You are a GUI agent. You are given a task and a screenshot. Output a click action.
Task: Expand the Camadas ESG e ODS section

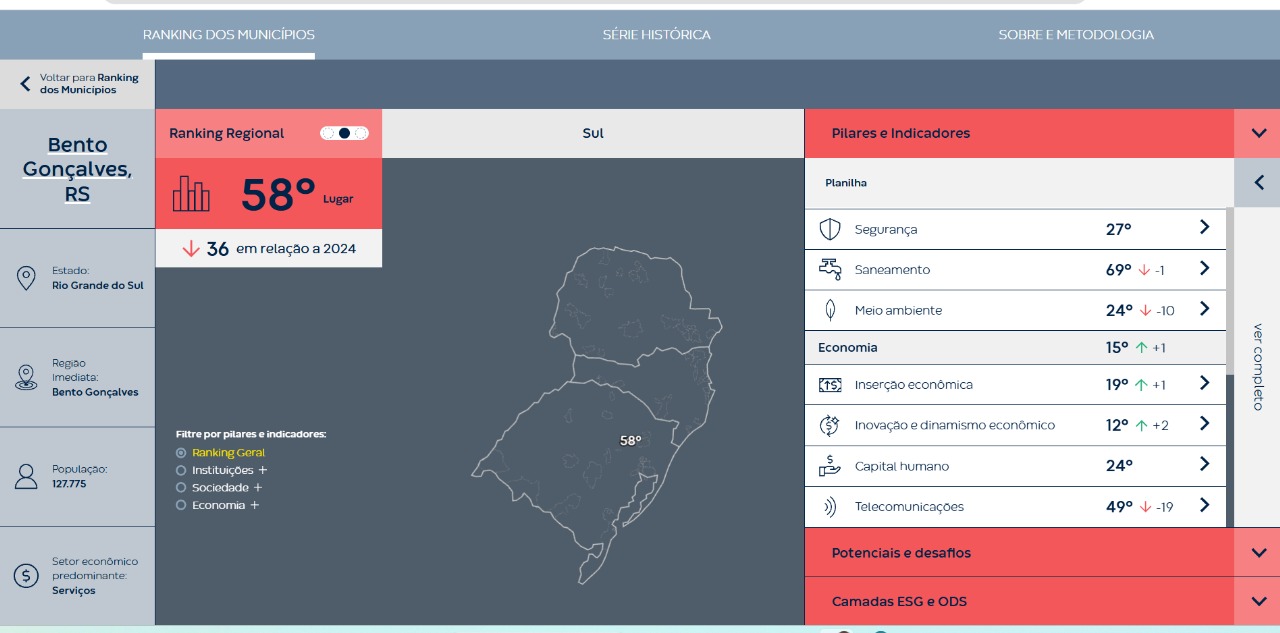1258,602
